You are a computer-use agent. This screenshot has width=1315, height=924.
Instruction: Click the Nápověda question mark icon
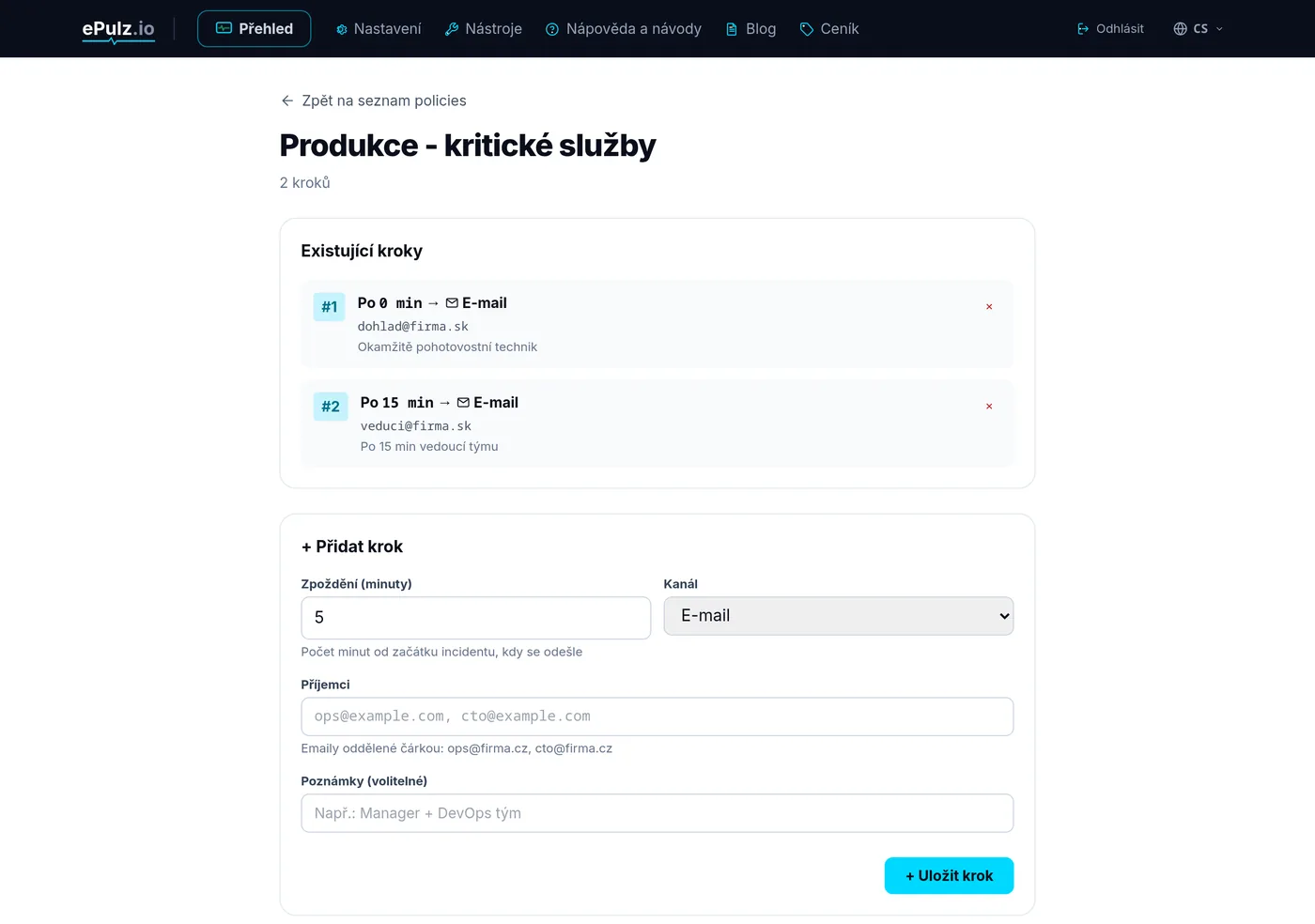552,29
